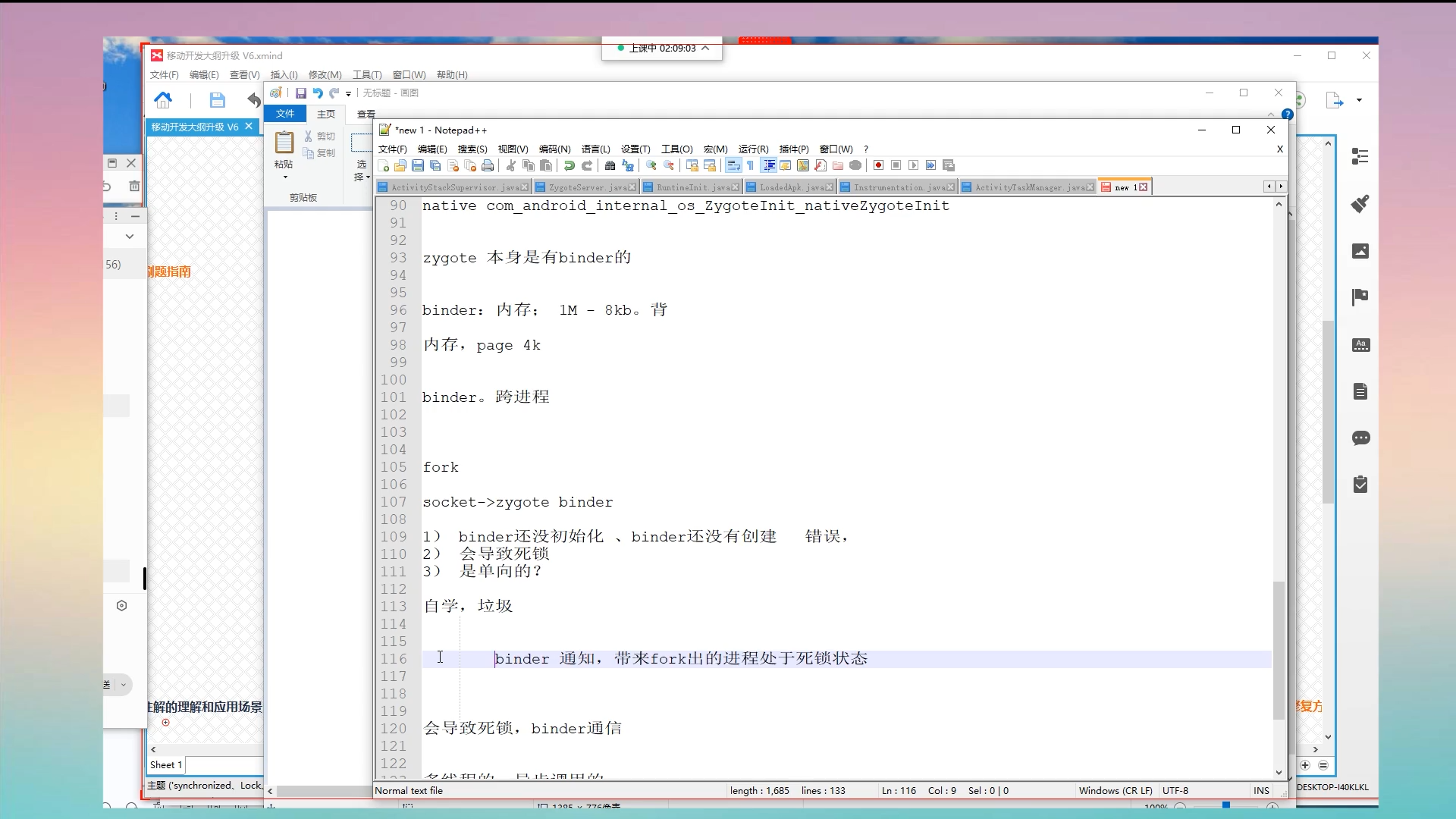Expand the 粘贴 paste dropdown arrow

click(285, 177)
